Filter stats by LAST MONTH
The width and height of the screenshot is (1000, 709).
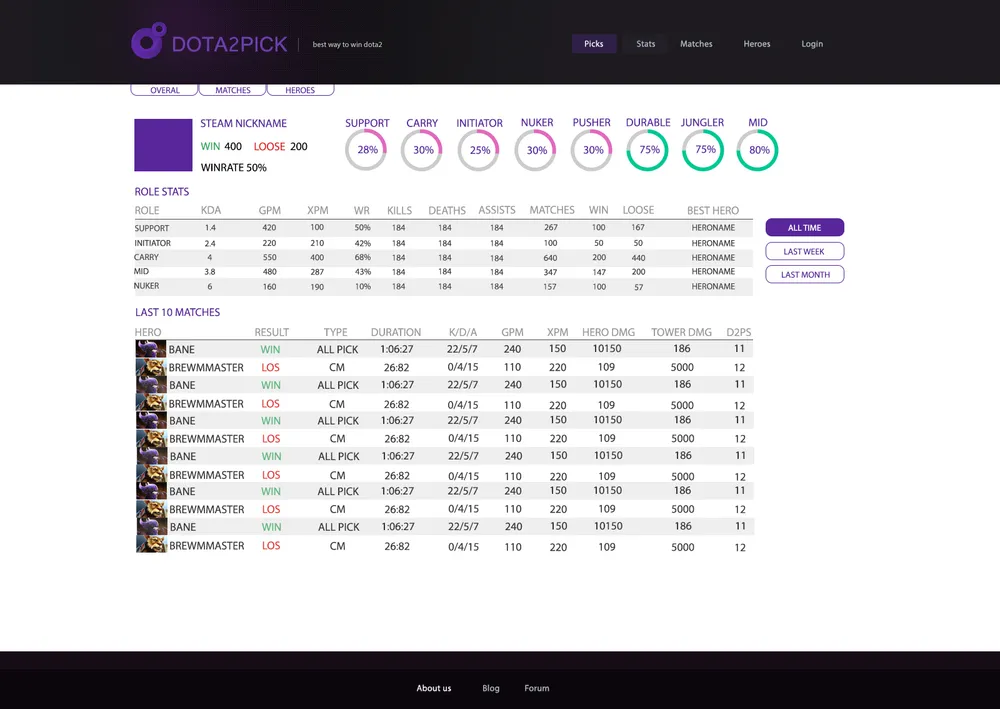[805, 275]
